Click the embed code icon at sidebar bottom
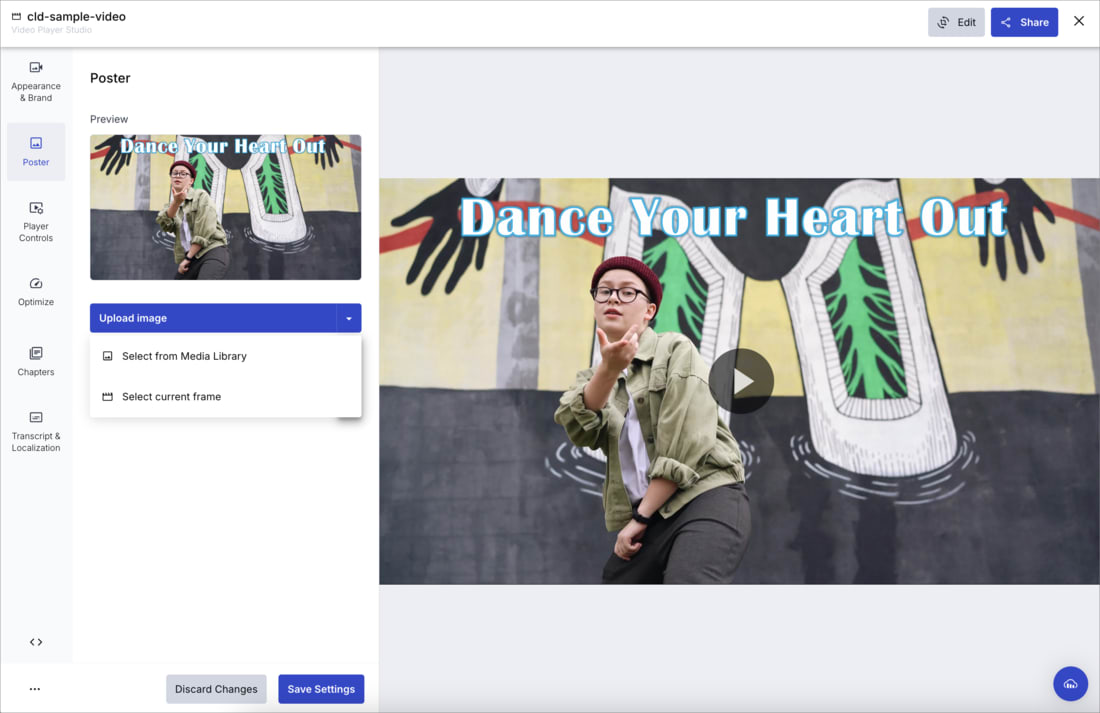1100x713 pixels. [x=36, y=641]
